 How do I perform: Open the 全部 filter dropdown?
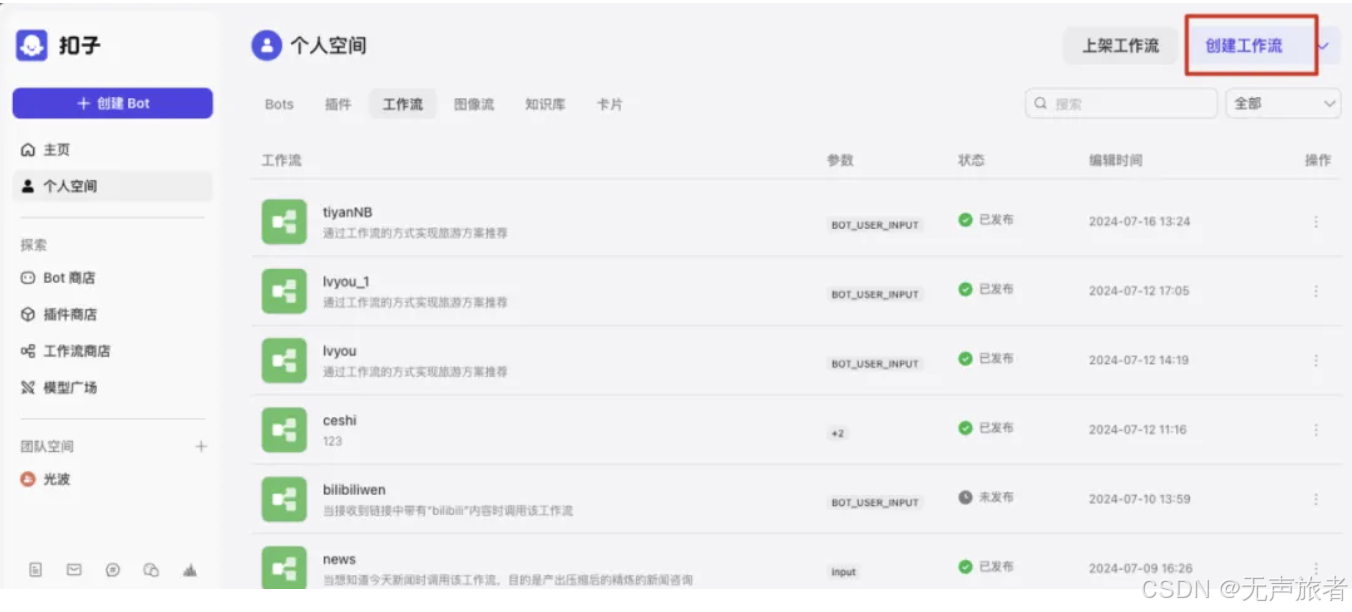point(1283,103)
